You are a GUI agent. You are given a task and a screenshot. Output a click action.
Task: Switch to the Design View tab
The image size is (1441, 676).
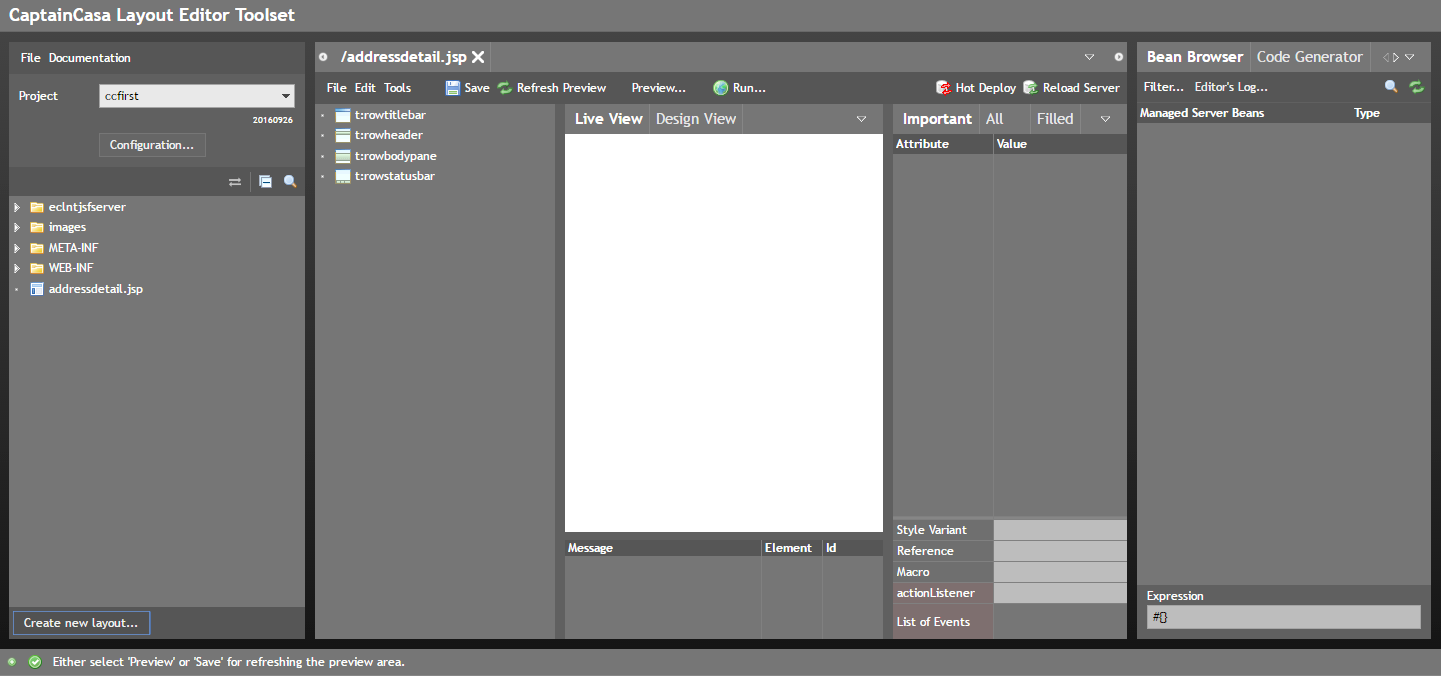click(x=696, y=119)
